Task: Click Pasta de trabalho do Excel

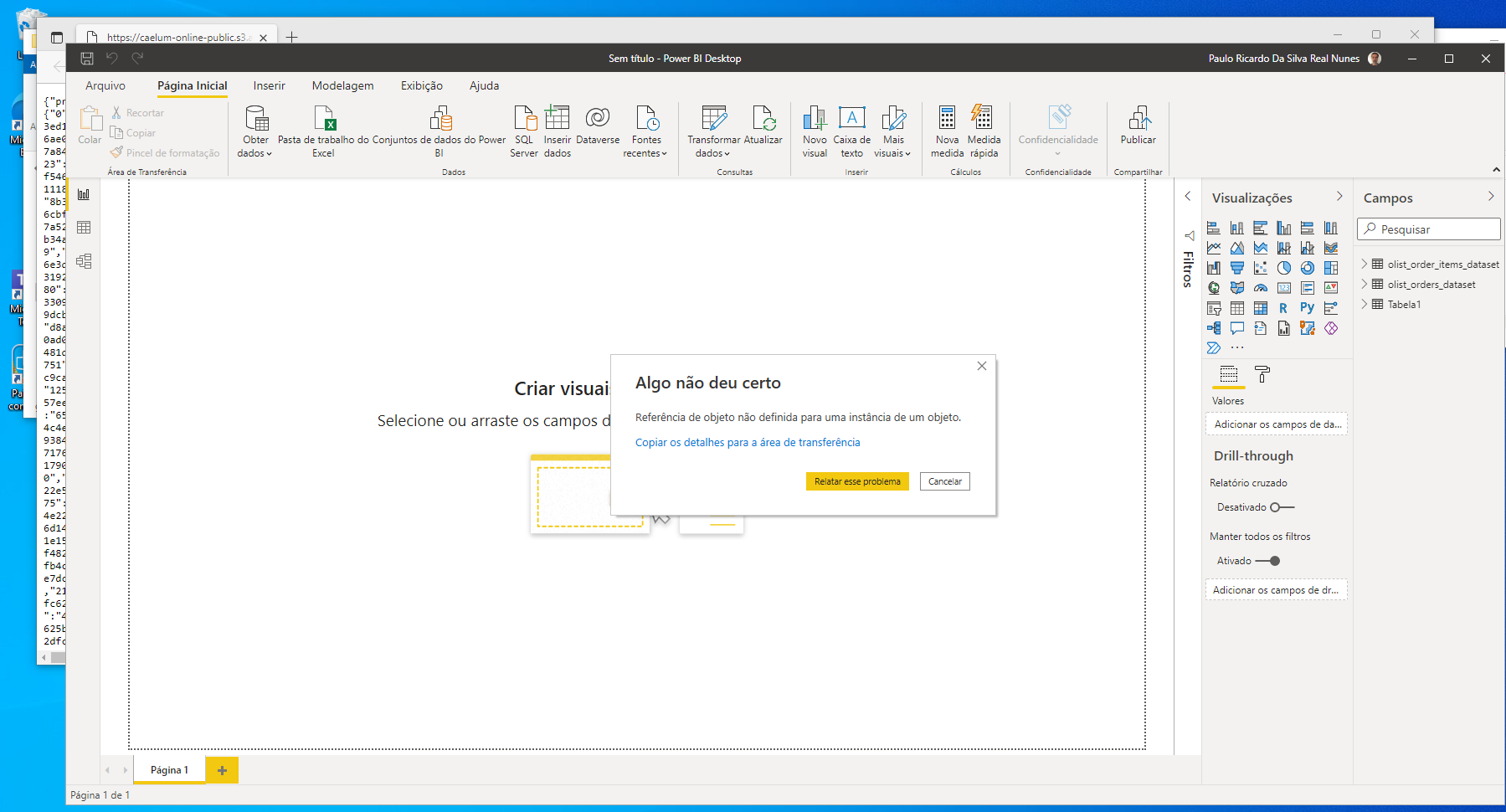Action: (323, 132)
